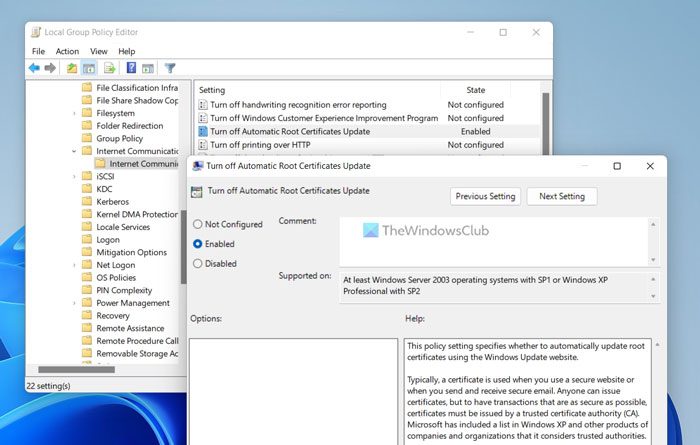Select the Locale Services tree item
The width and height of the screenshot is (700, 445).
pyautogui.click(x=123, y=227)
